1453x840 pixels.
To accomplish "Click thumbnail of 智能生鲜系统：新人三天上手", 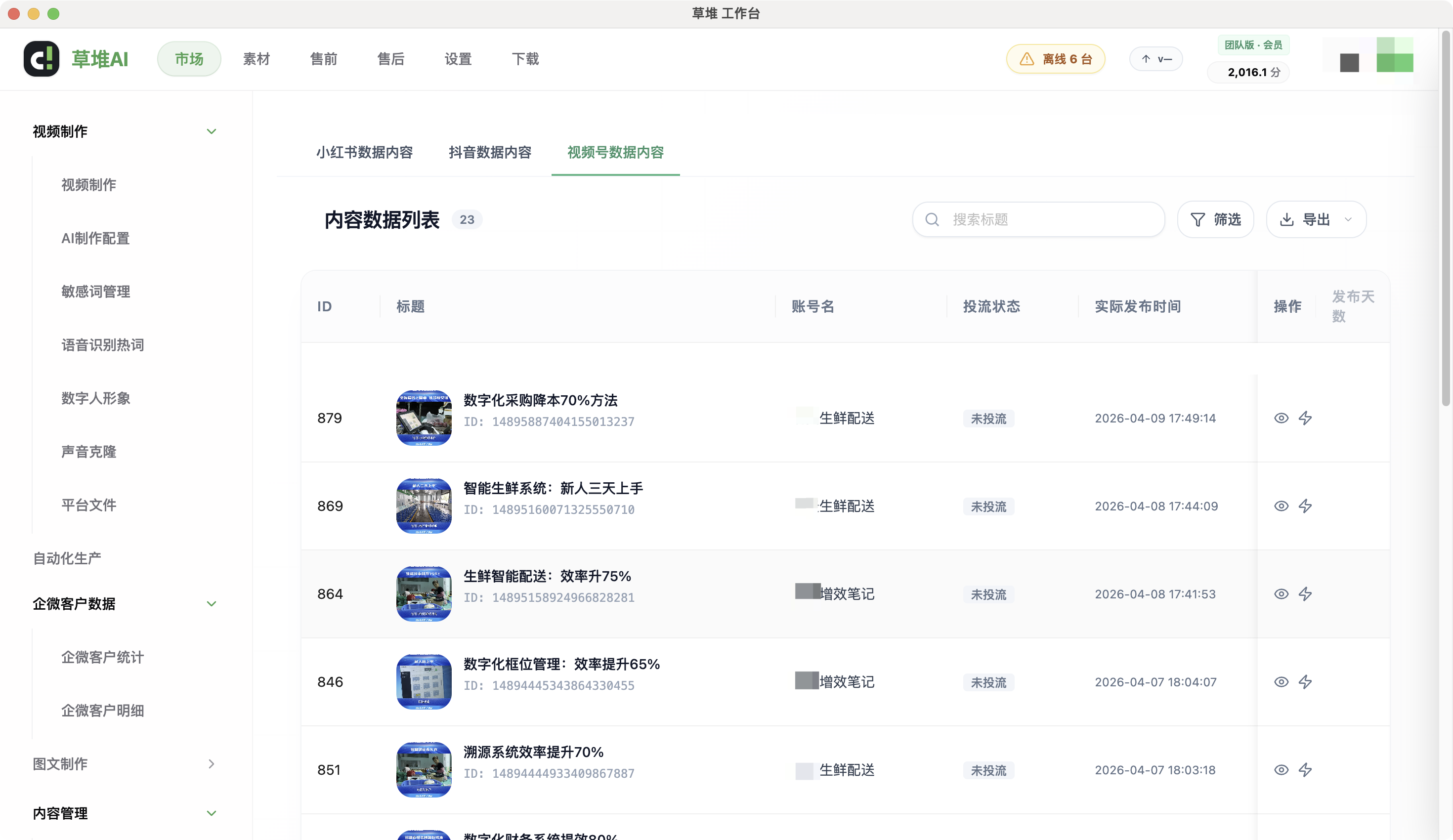I will [x=424, y=506].
